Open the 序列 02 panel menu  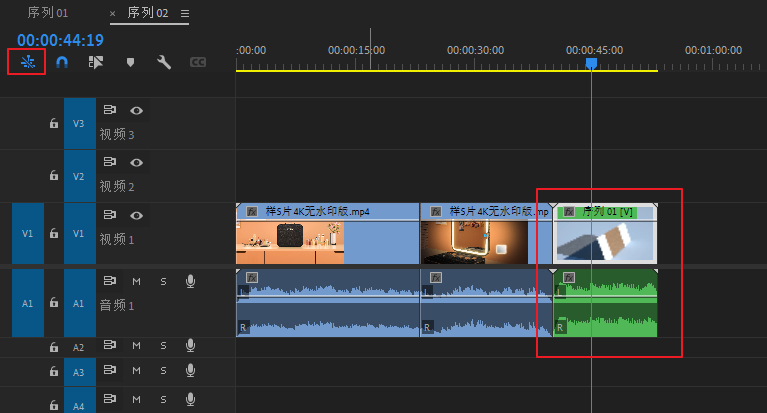(184, 14)
